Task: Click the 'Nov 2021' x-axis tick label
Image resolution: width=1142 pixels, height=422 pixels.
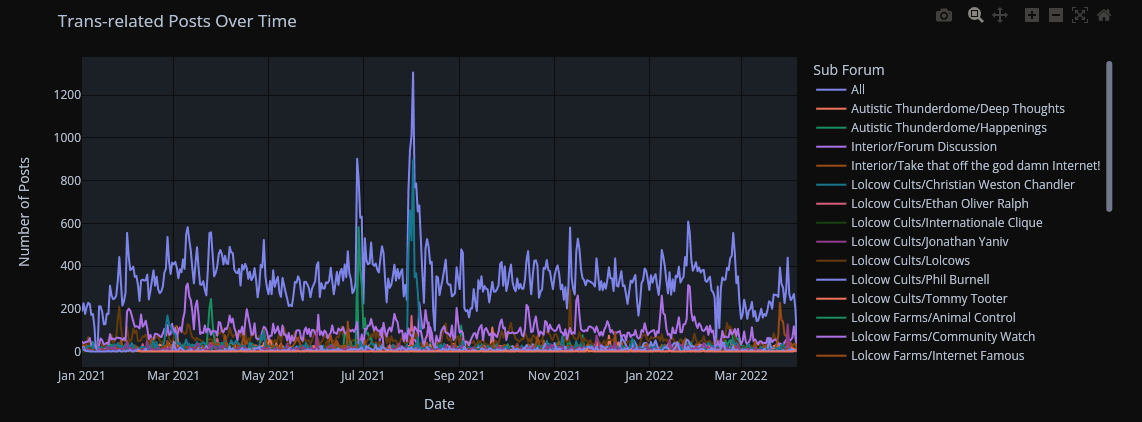Action: point(554,376)
